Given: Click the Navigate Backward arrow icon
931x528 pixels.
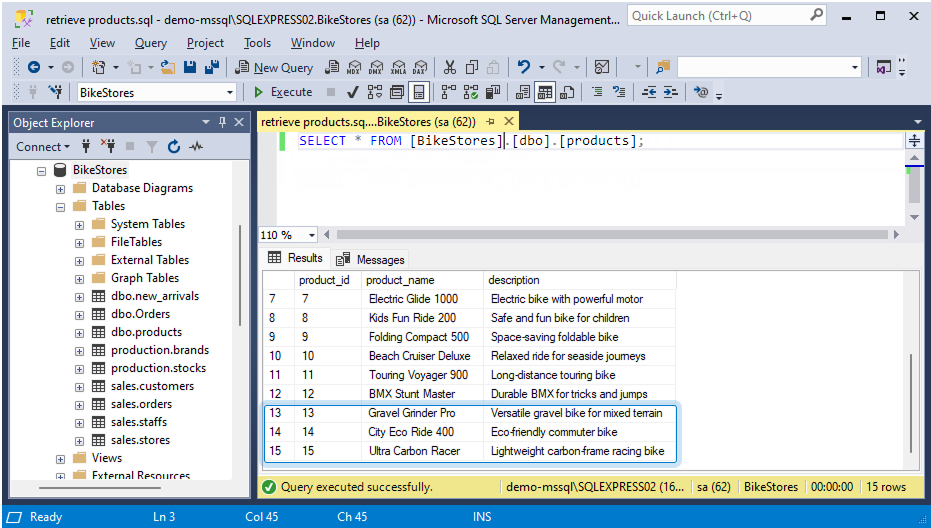Looking at the screenshot, I should click(x=34, y=68).
